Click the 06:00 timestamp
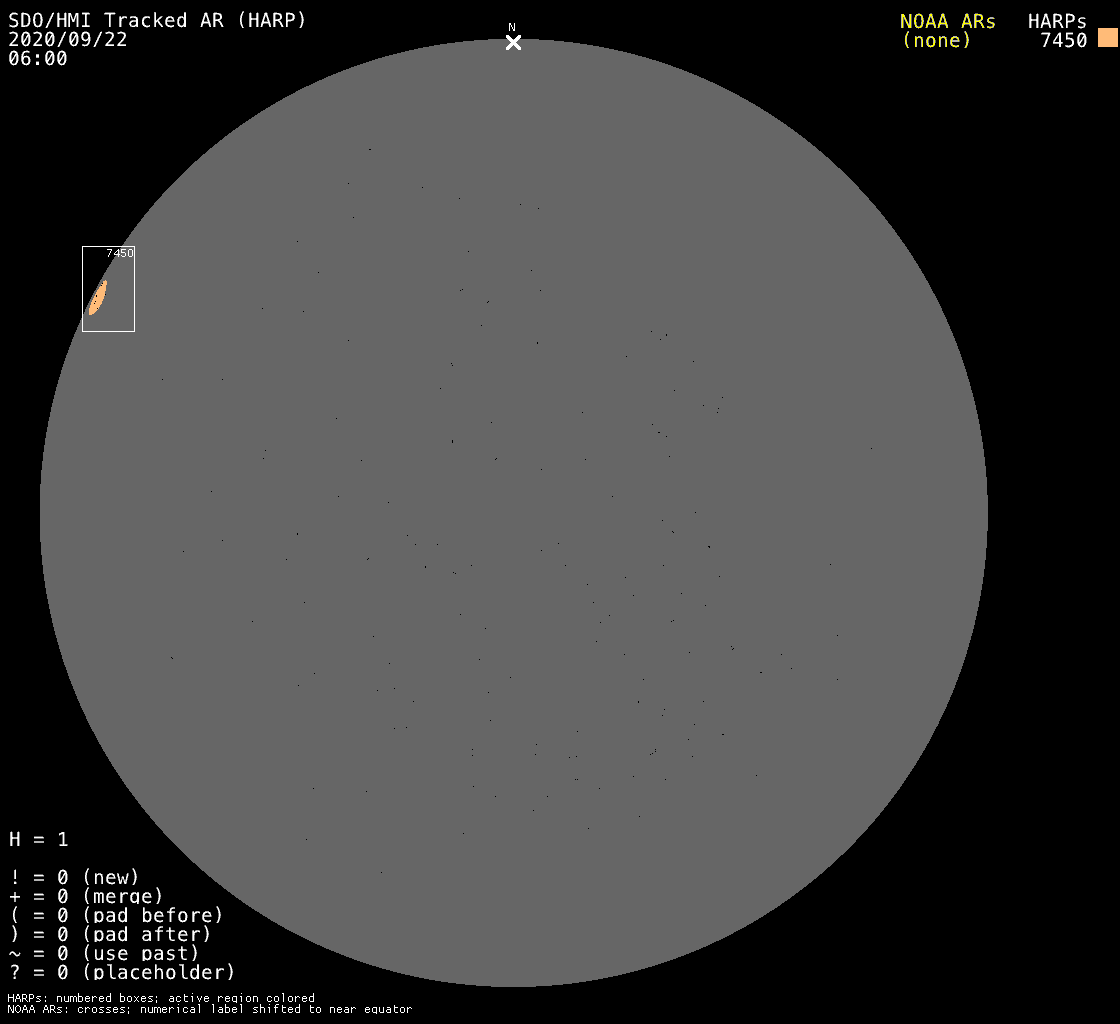Viewport: 1120px width, 1024px height. click(x=38, y=58)
